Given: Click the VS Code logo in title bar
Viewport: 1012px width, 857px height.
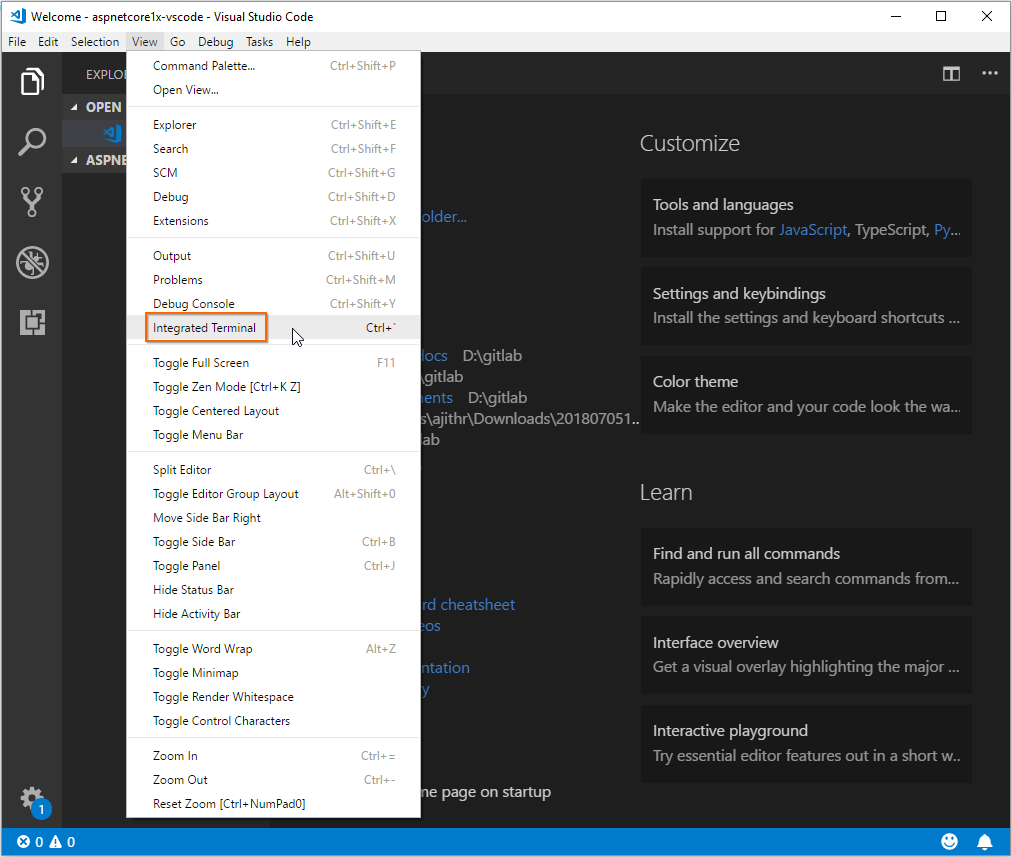Looking at the screenshot, I should [x=18, y=16].
